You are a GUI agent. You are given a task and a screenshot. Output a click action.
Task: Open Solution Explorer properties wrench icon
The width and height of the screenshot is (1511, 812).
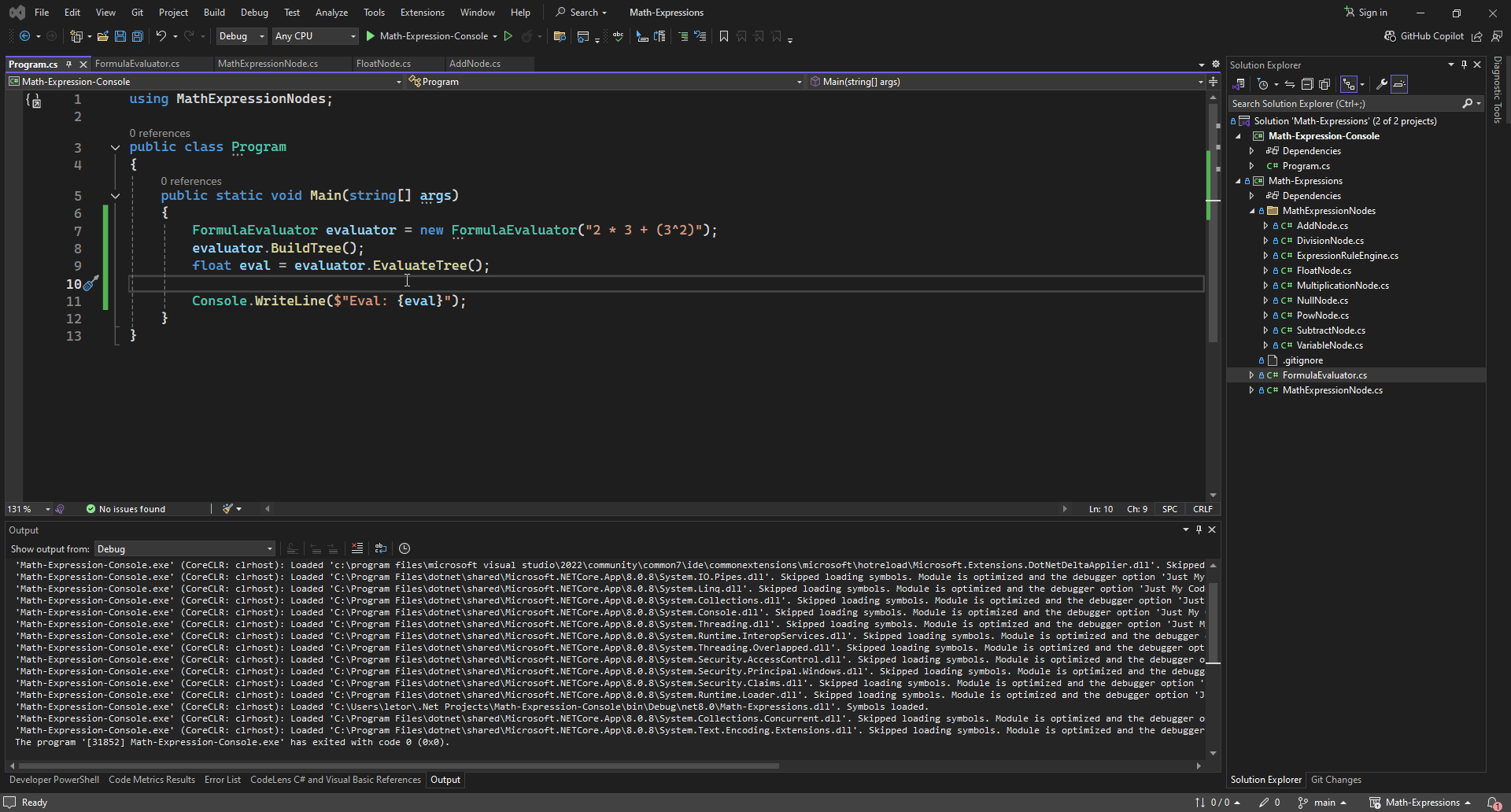click(1381, 84)
